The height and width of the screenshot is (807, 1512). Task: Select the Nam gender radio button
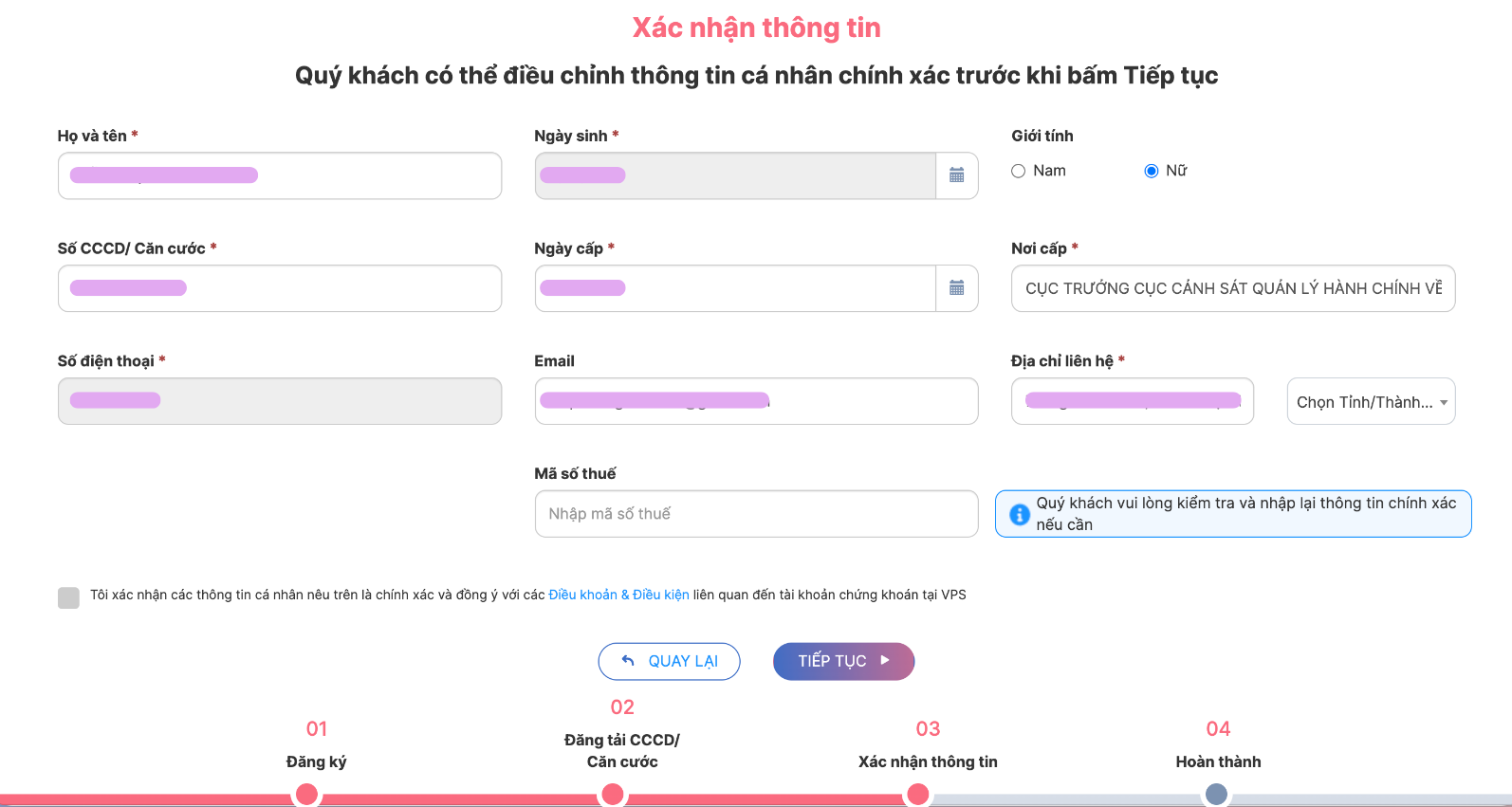[1018, 171]
